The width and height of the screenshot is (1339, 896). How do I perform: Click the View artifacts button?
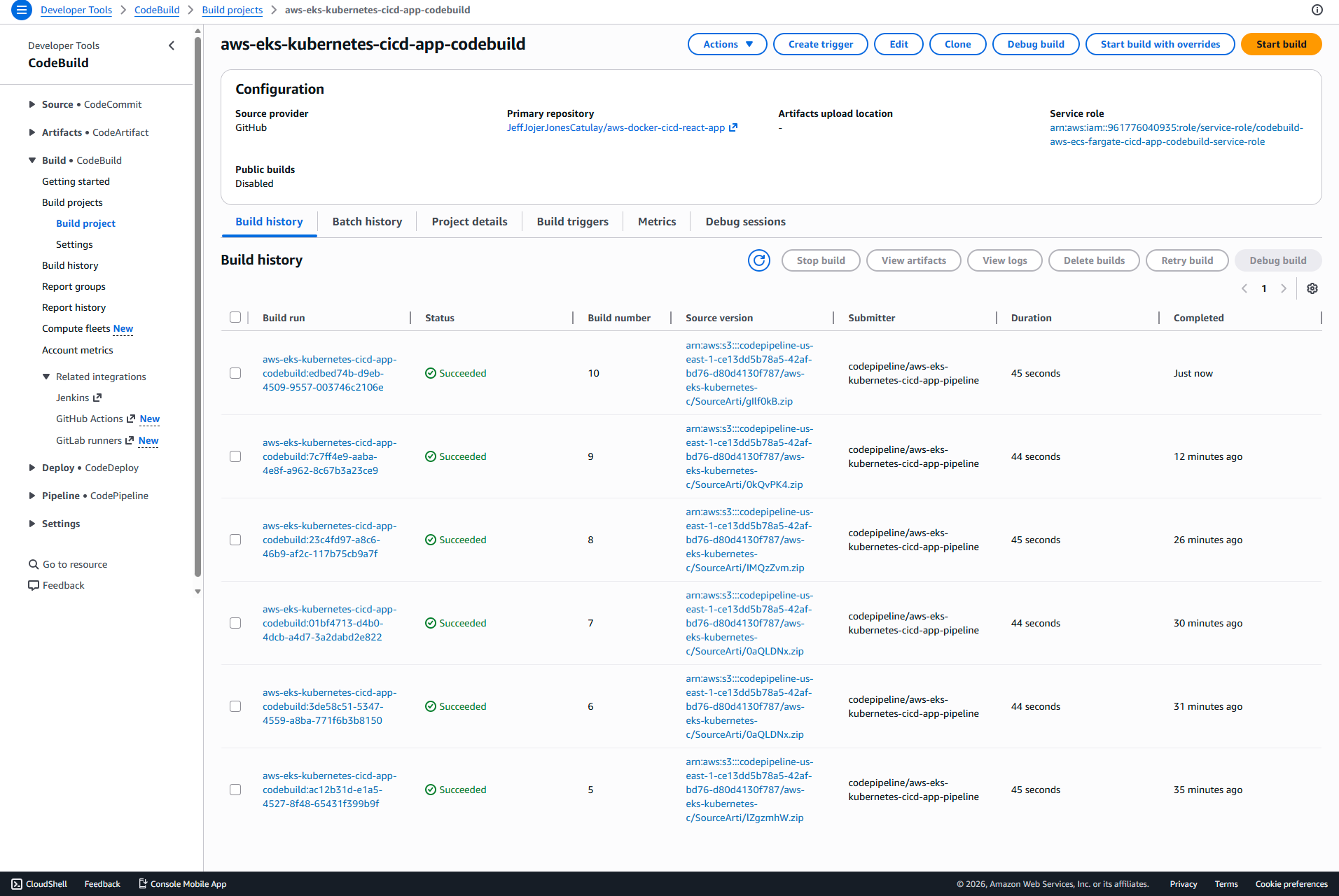[x=914, y=260]
